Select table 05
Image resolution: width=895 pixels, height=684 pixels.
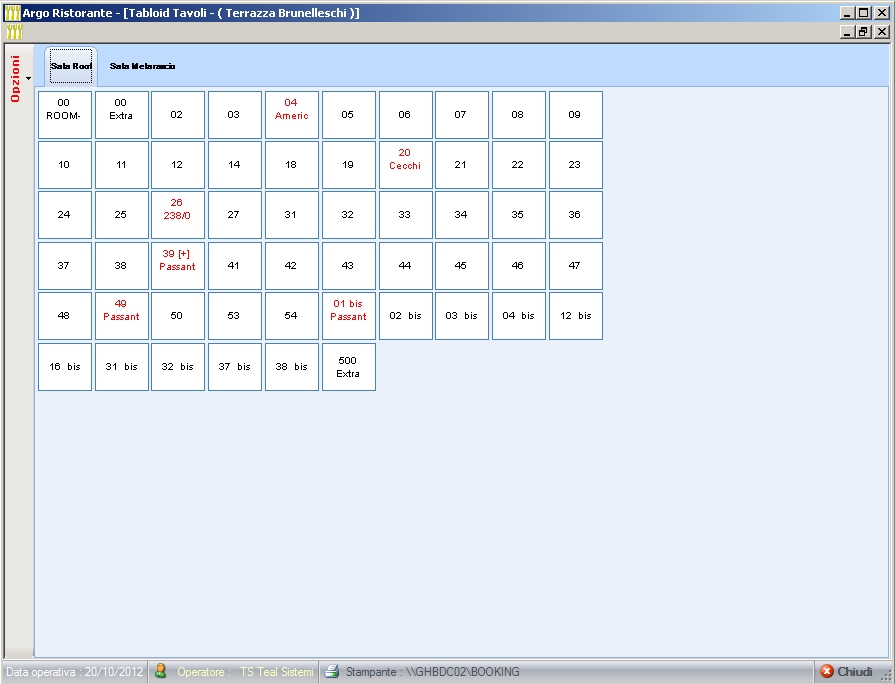(x=349, y=115)
